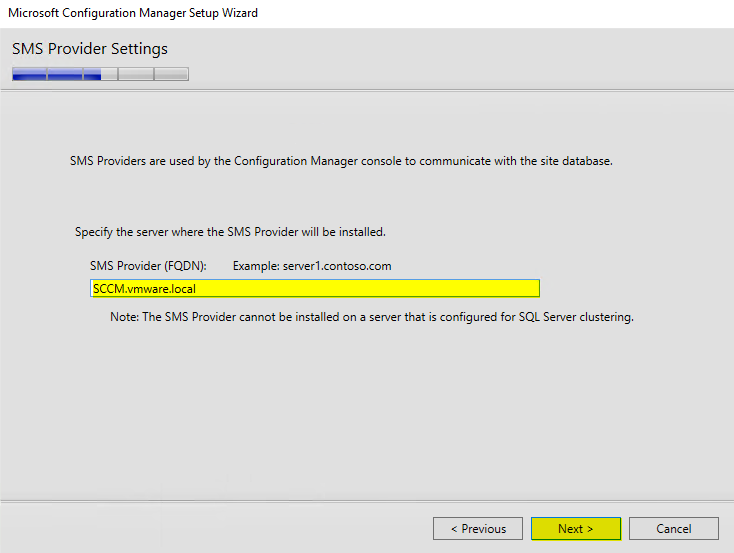Screen dimensions: 734x553
Task: Go back with the Previous button
Action: click(x=478, y=528)
